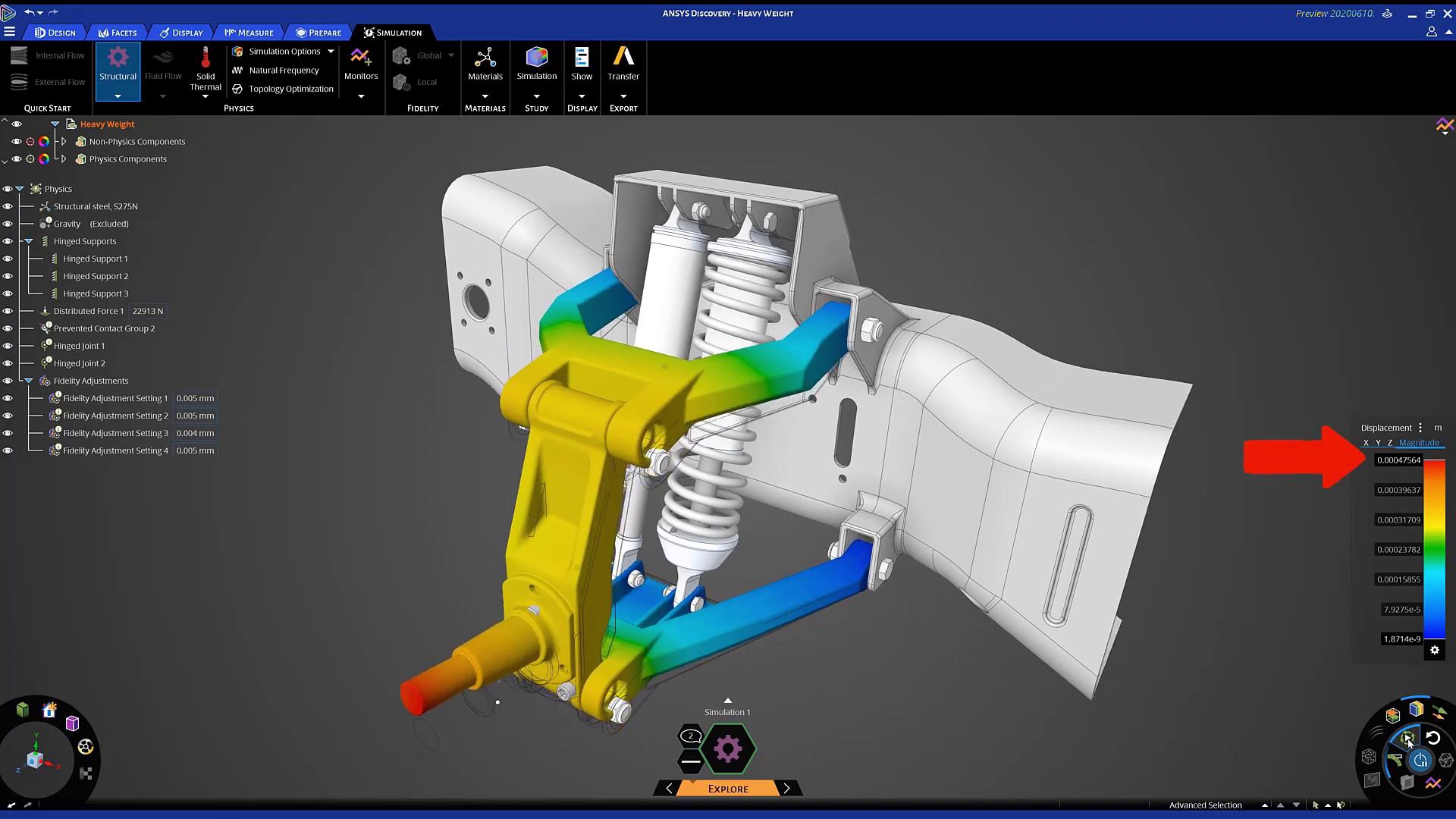This screenshot has width=1456, height=819.
Task: Open legend settings gear icon
Action: [x=1434, y=650]
